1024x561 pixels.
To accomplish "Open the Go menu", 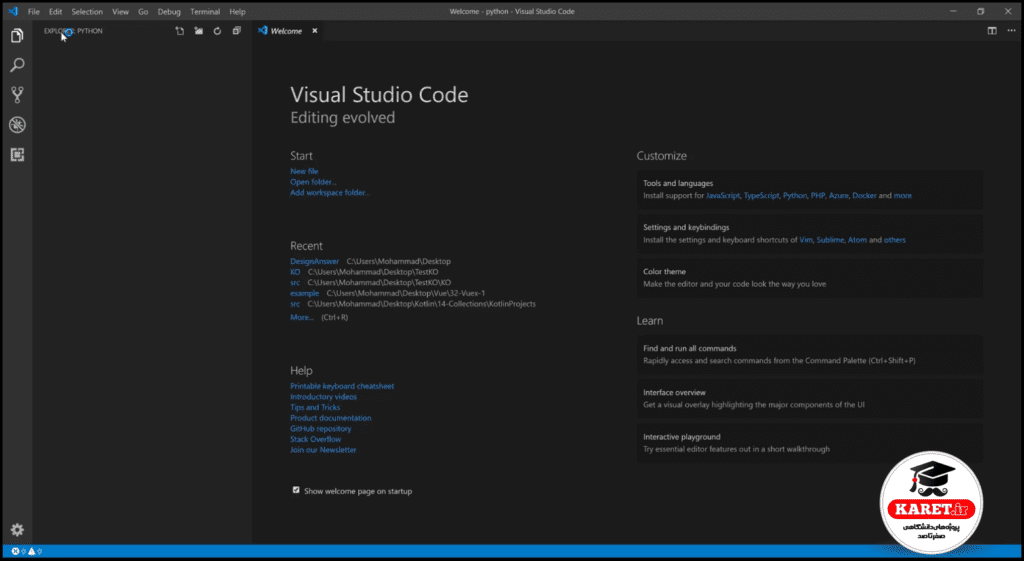I will 143,12.
